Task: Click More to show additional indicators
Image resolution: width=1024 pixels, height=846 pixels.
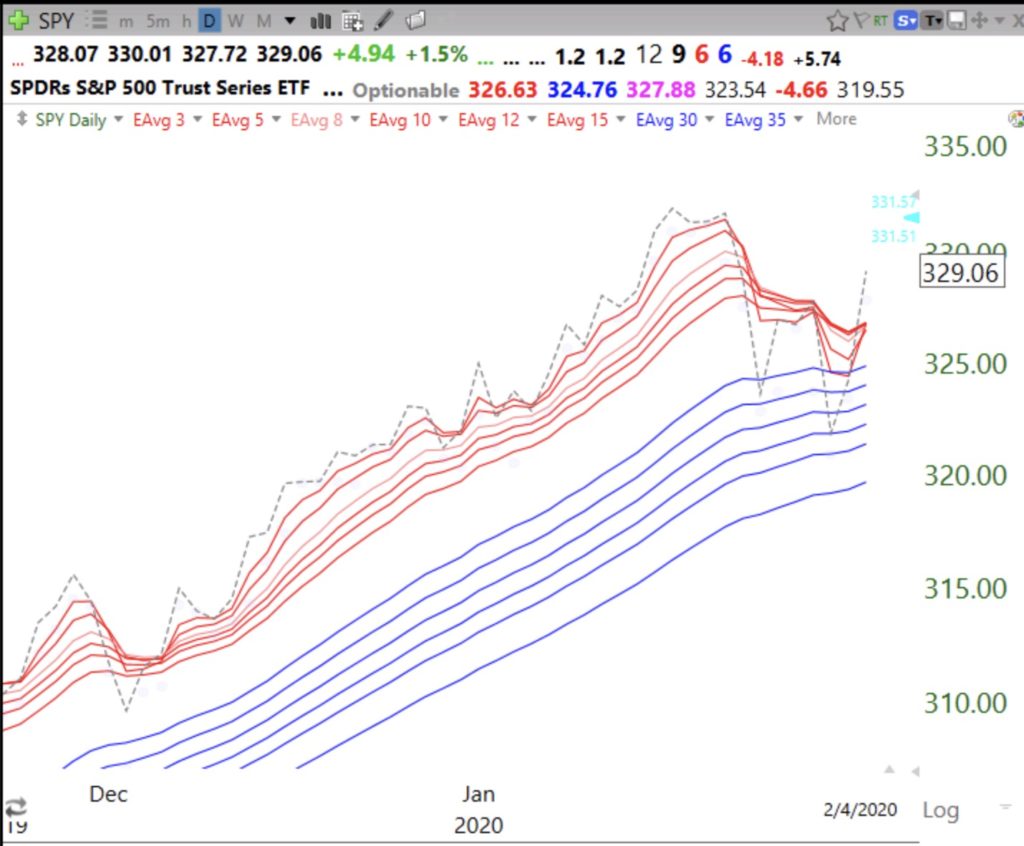Action: pyautogui.click(x=836, y=119)
